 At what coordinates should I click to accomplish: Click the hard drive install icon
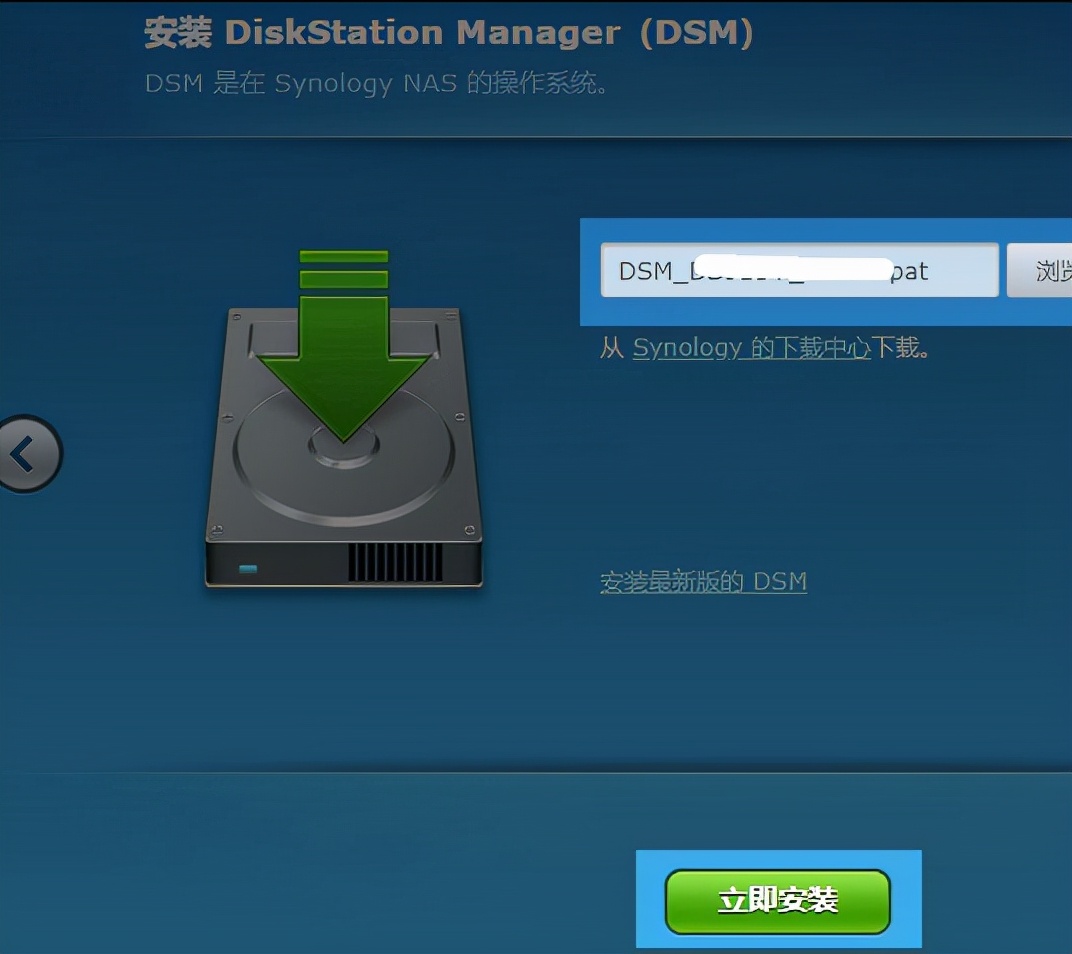click(344, 419)
